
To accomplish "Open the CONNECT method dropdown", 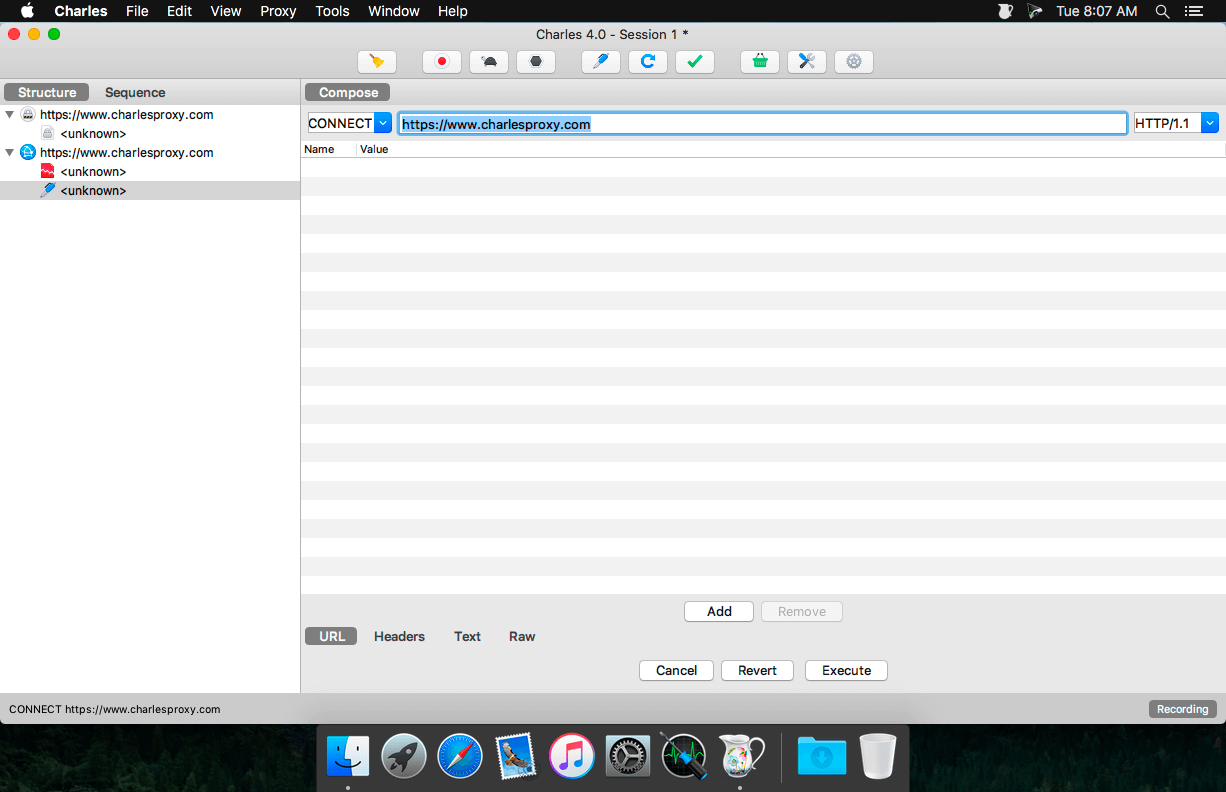I will [x=382, y=123].
